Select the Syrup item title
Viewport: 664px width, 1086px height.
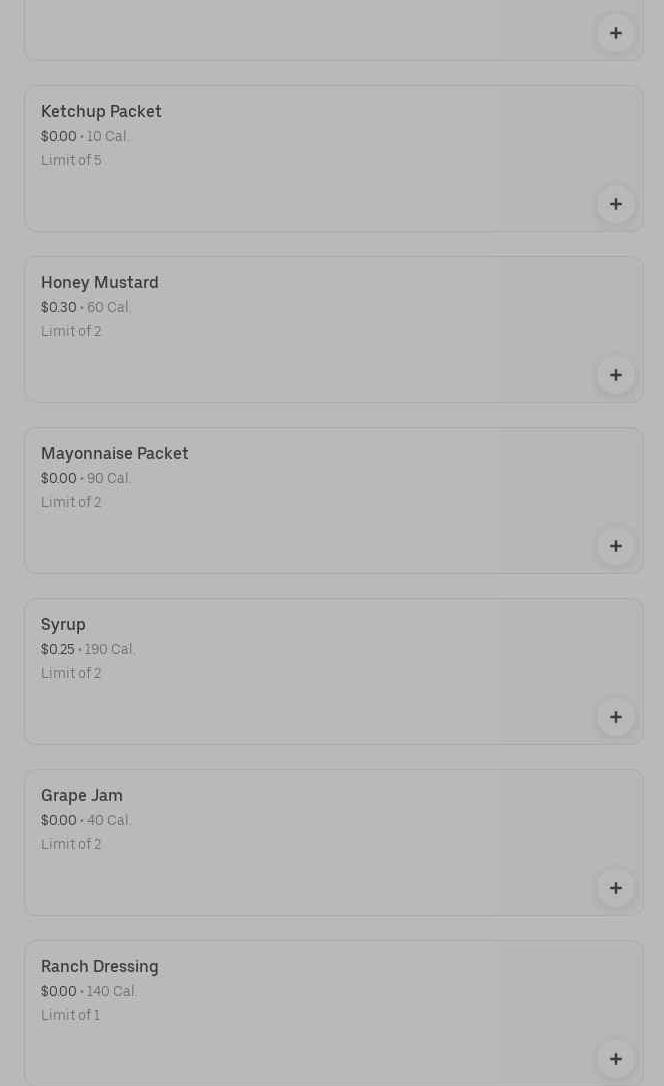63,624
